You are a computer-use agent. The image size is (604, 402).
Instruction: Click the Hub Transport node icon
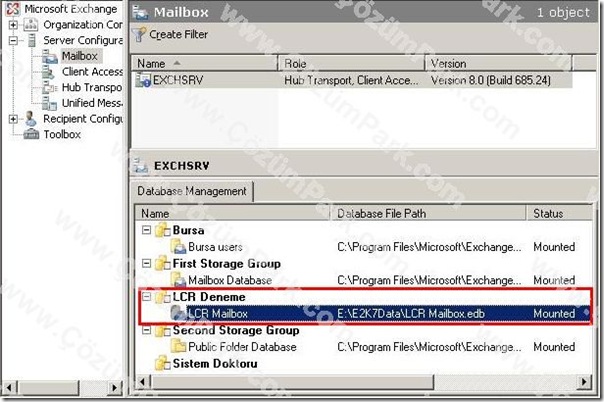(x=49, y=88)
